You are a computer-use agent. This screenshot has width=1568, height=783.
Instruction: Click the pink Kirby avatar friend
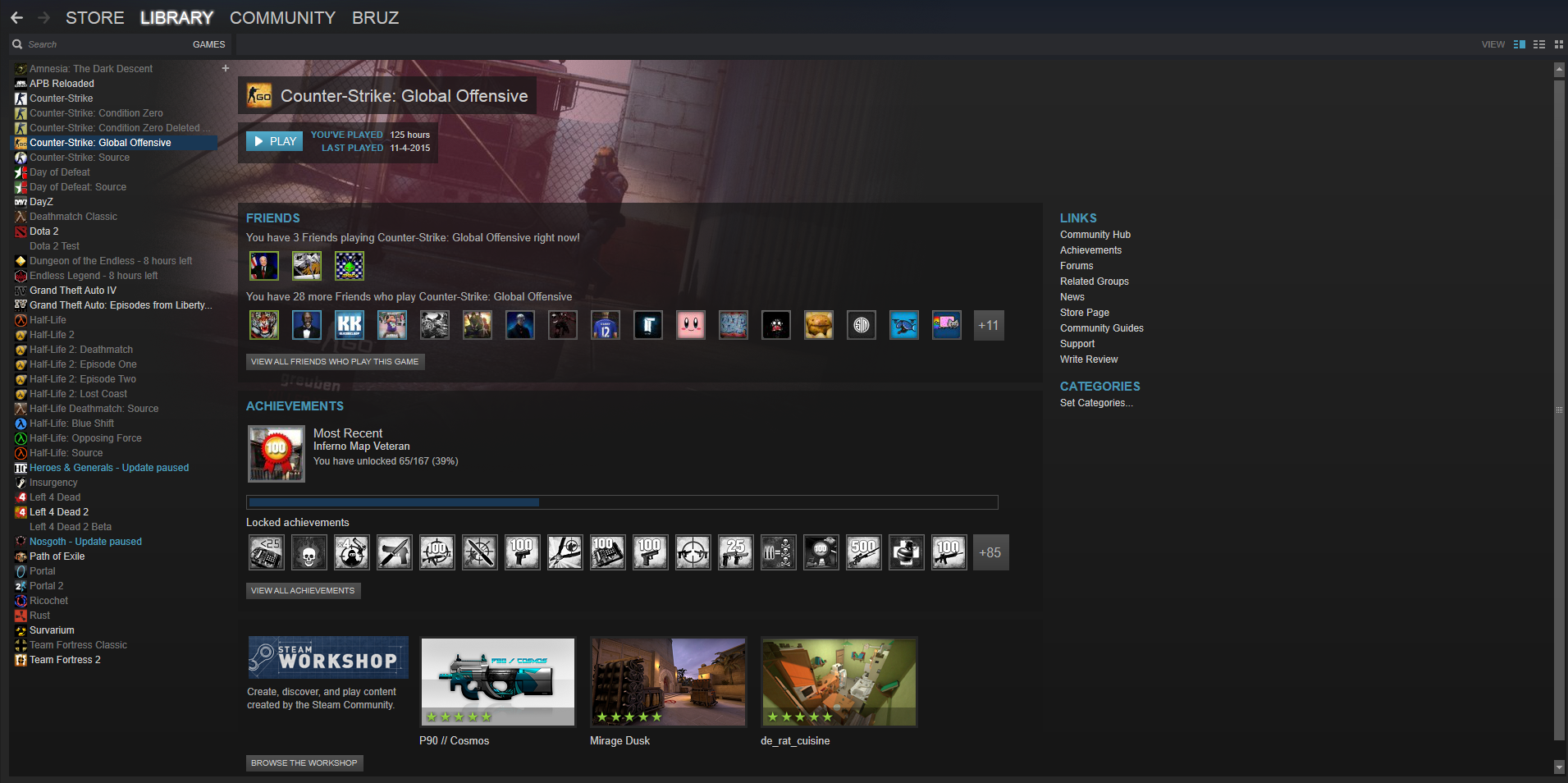[691, 325]
